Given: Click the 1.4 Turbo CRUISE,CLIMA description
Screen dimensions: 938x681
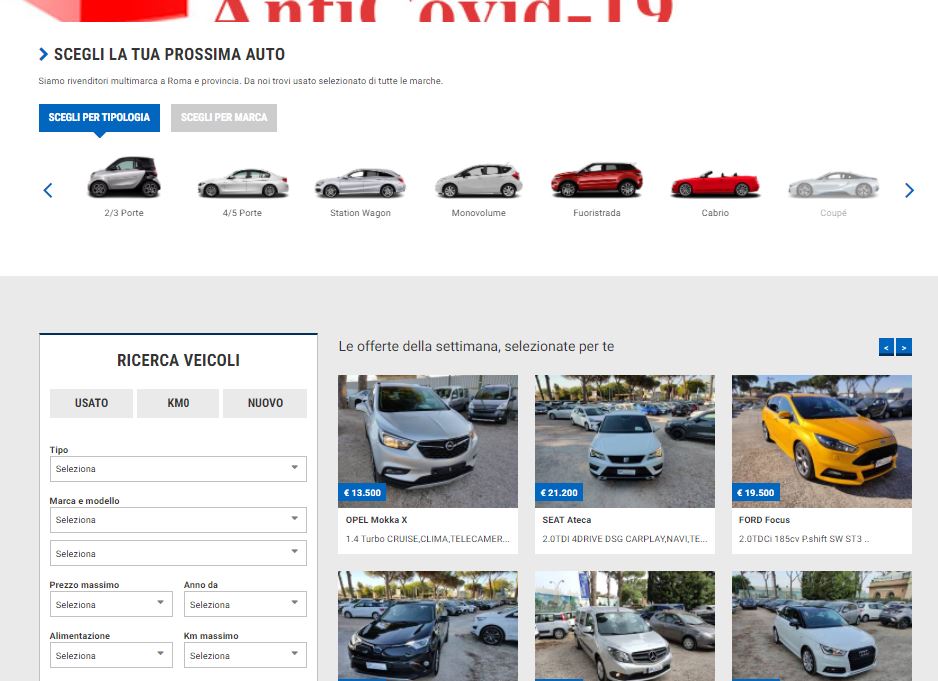Looking at the screenshot, I should click(x=428, y=539).
